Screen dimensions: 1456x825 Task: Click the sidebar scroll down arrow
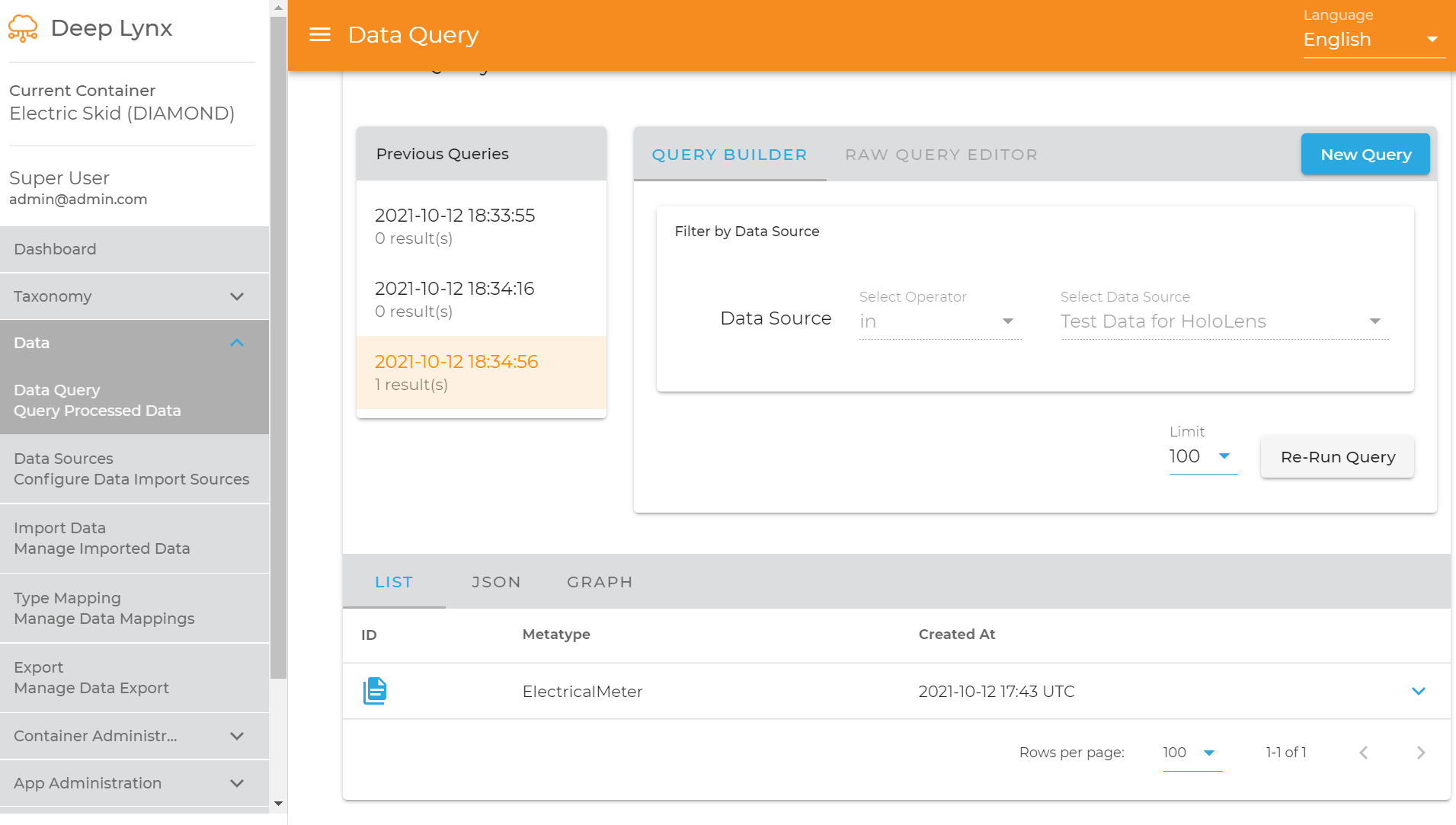[x=279, y=804]
